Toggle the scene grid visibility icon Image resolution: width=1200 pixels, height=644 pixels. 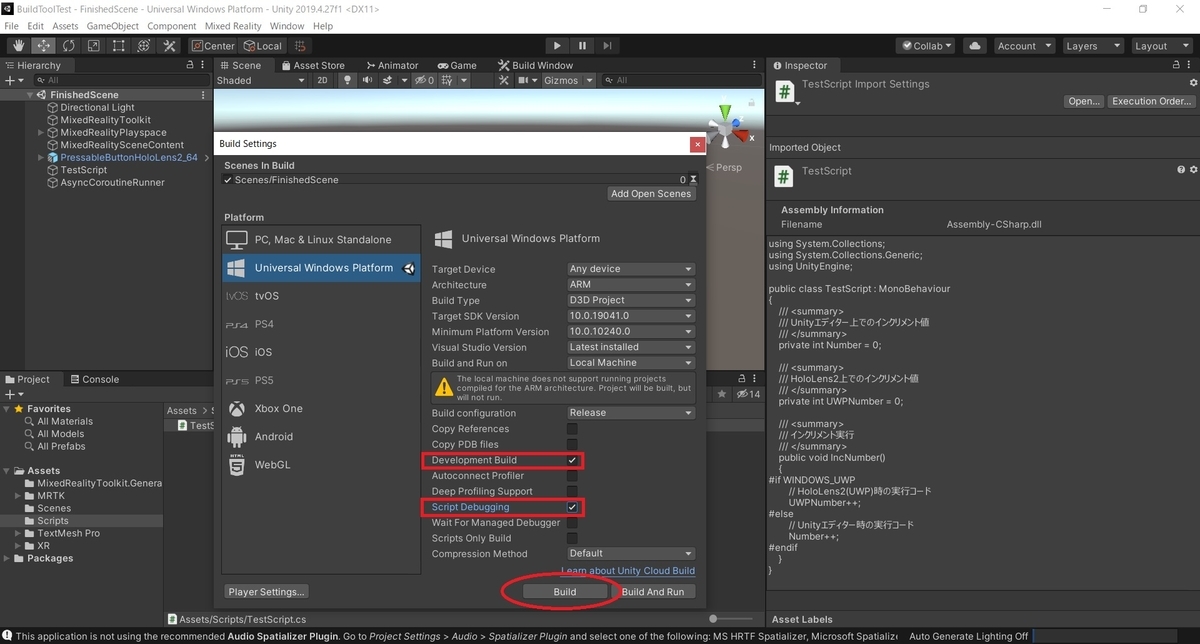pyautogui.click(x=446, y=80)
